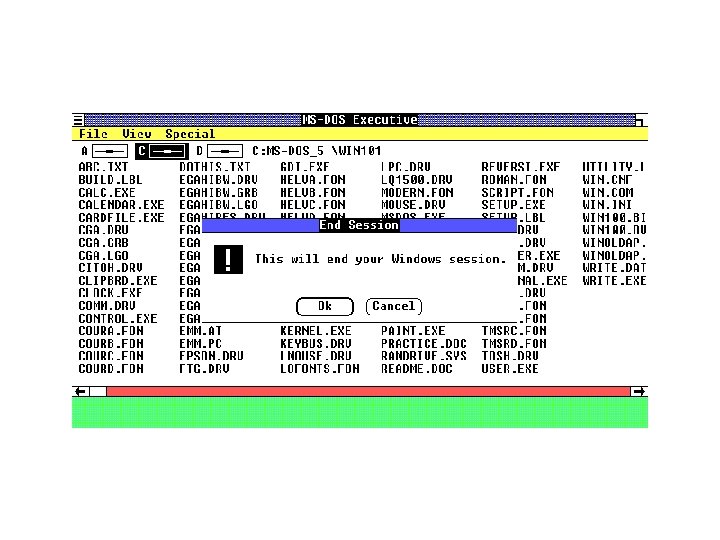Click the zoom box at title bar right
Screen dimensions: 720x540
tap(641, 120)
